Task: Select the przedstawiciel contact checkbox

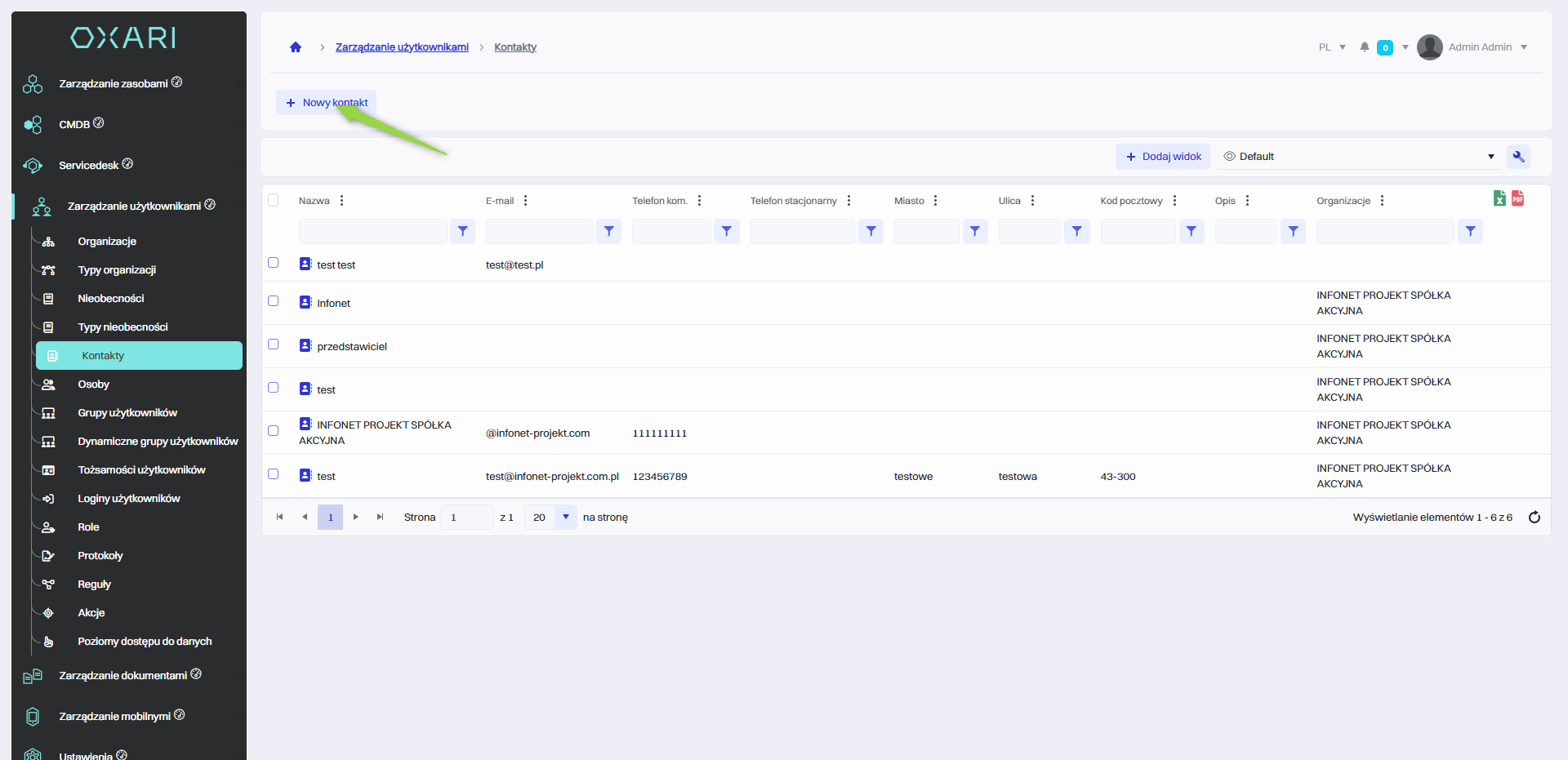Action: pos(274,344)
